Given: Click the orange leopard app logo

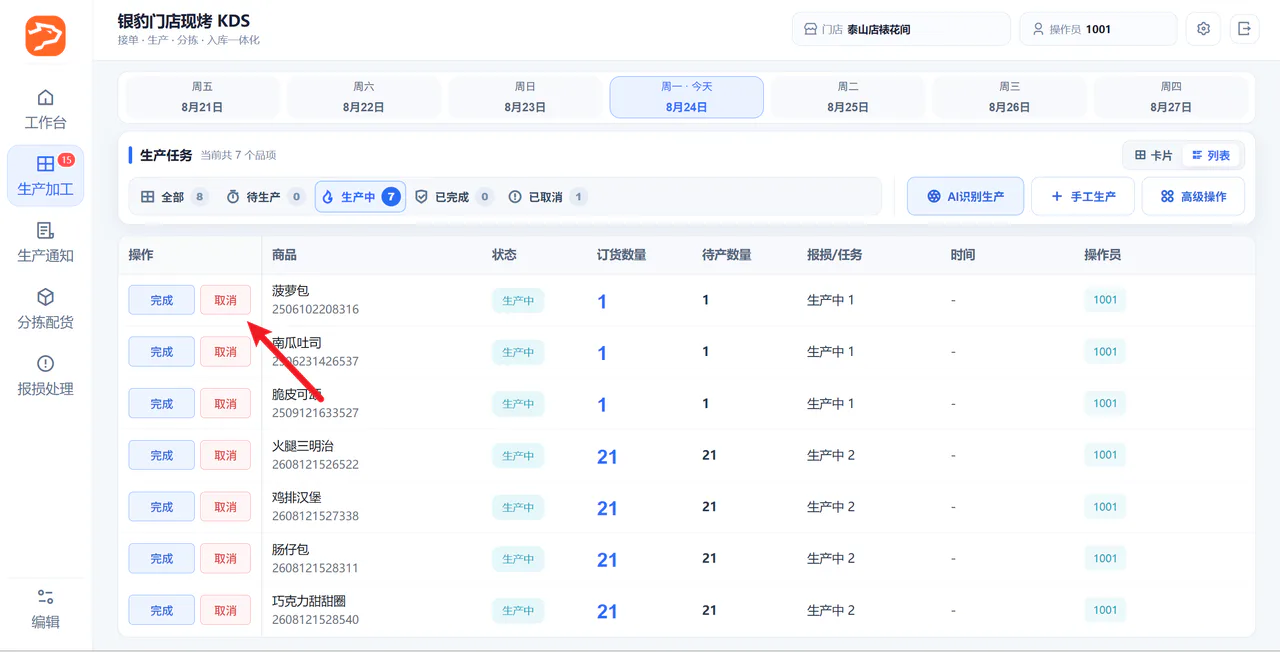Looking at the screenshot, I should (x=46, y=36).
